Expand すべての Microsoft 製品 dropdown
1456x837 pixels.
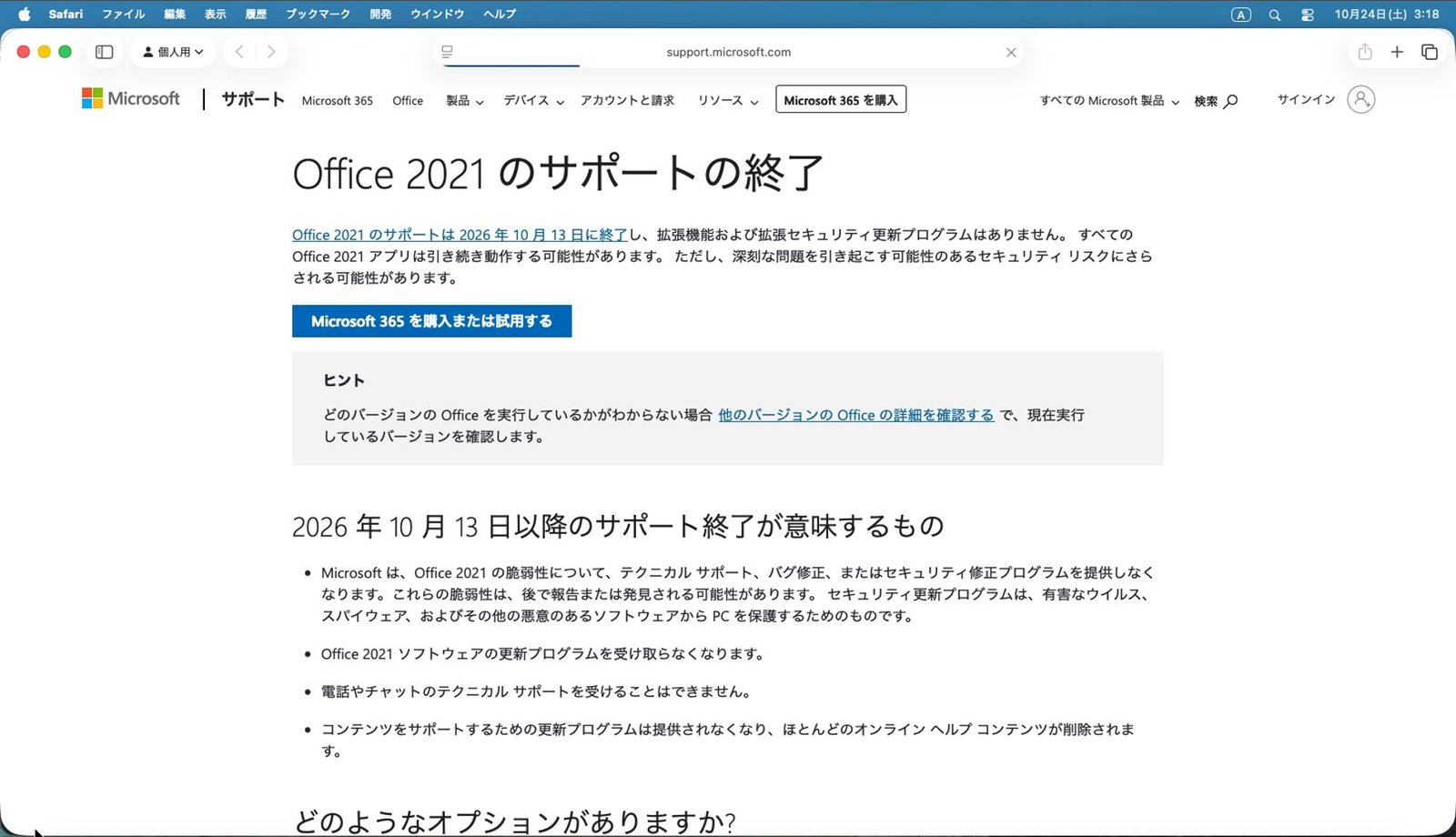1109,101
